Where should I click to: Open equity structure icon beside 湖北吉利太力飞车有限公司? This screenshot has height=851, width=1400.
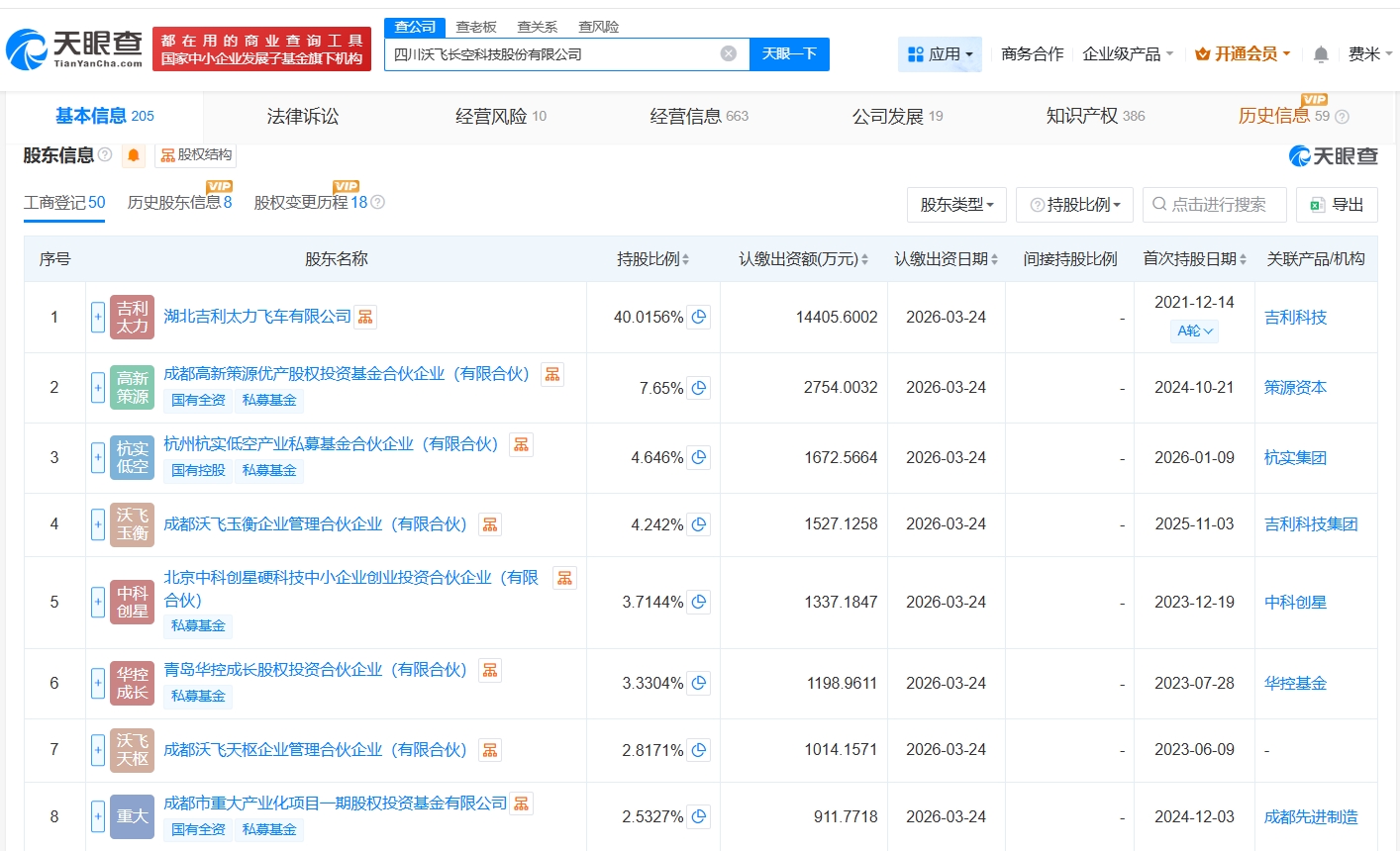365,317
